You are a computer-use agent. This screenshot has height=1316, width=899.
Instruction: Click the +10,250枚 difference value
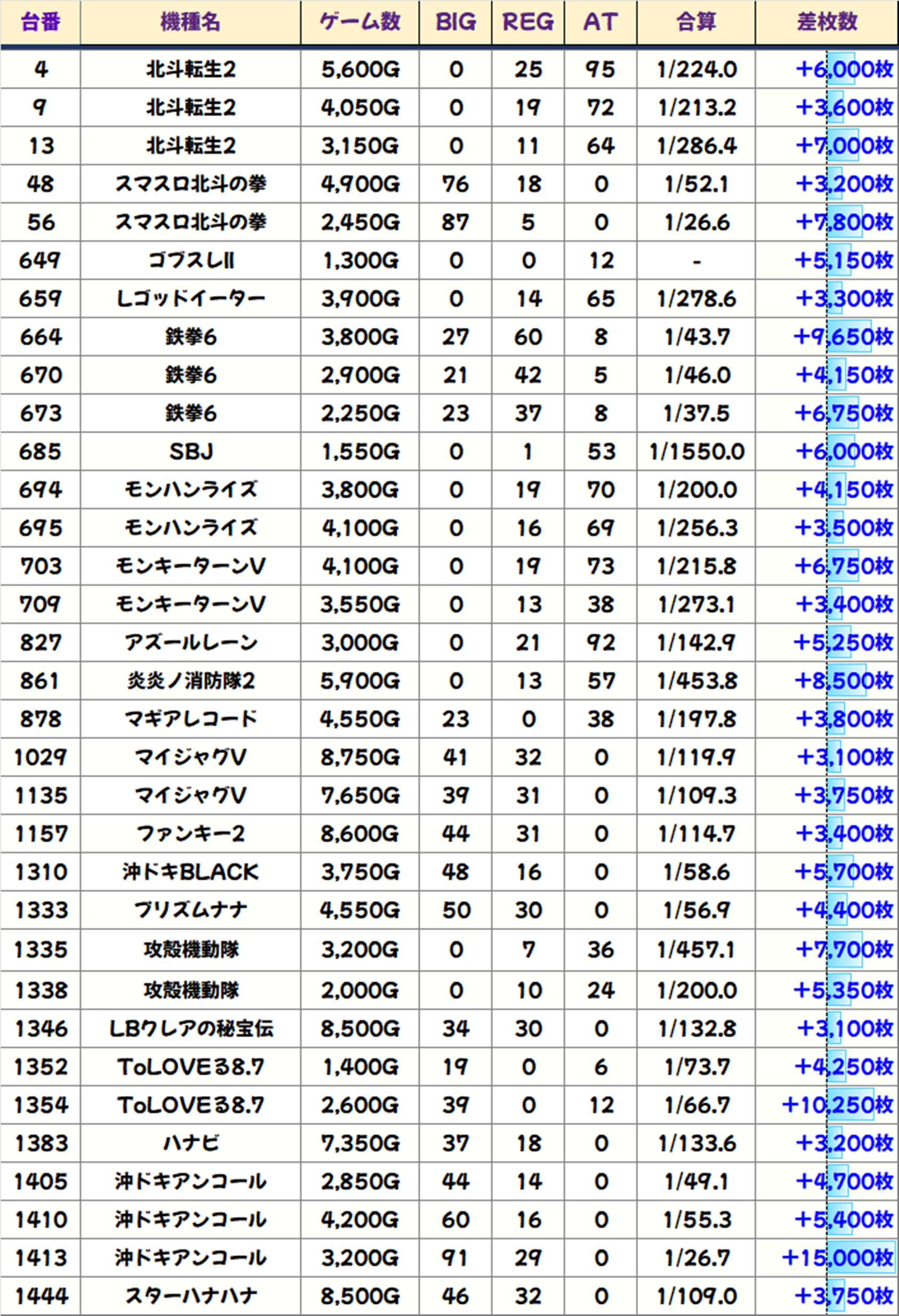point(837,1105)
